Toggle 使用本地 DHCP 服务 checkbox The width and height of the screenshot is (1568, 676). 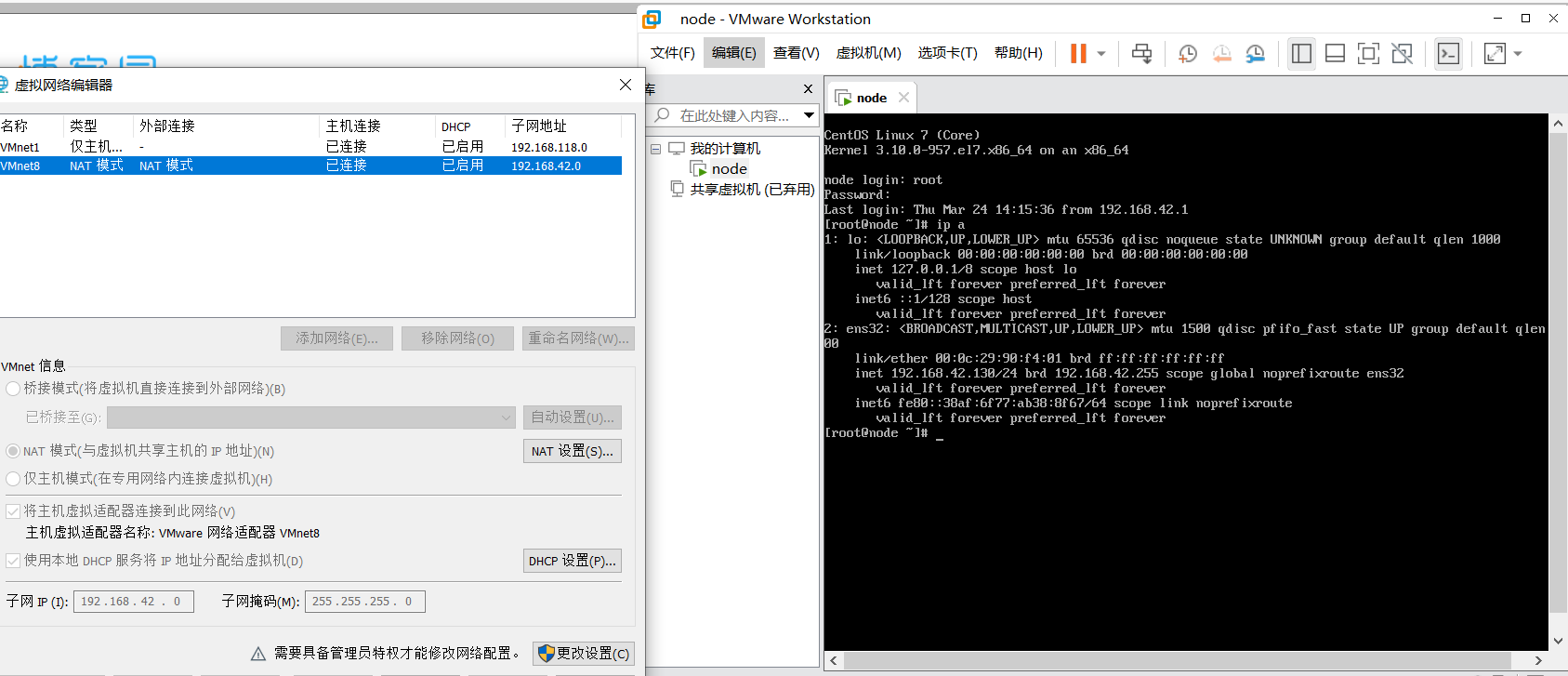(13, 561)
